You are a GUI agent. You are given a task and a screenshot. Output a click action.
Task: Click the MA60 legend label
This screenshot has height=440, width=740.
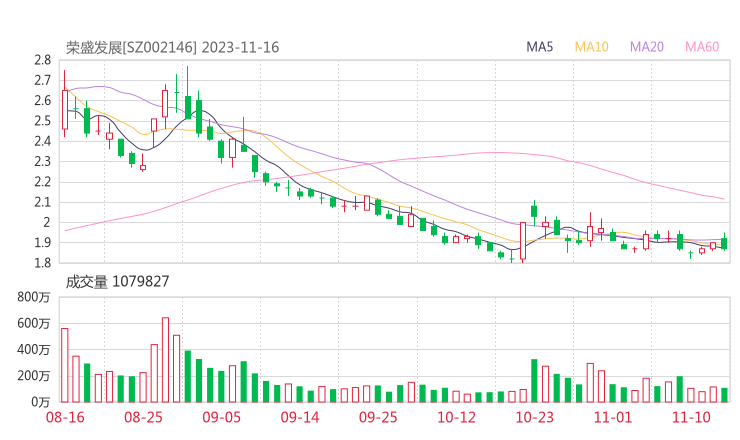[702, 47]
